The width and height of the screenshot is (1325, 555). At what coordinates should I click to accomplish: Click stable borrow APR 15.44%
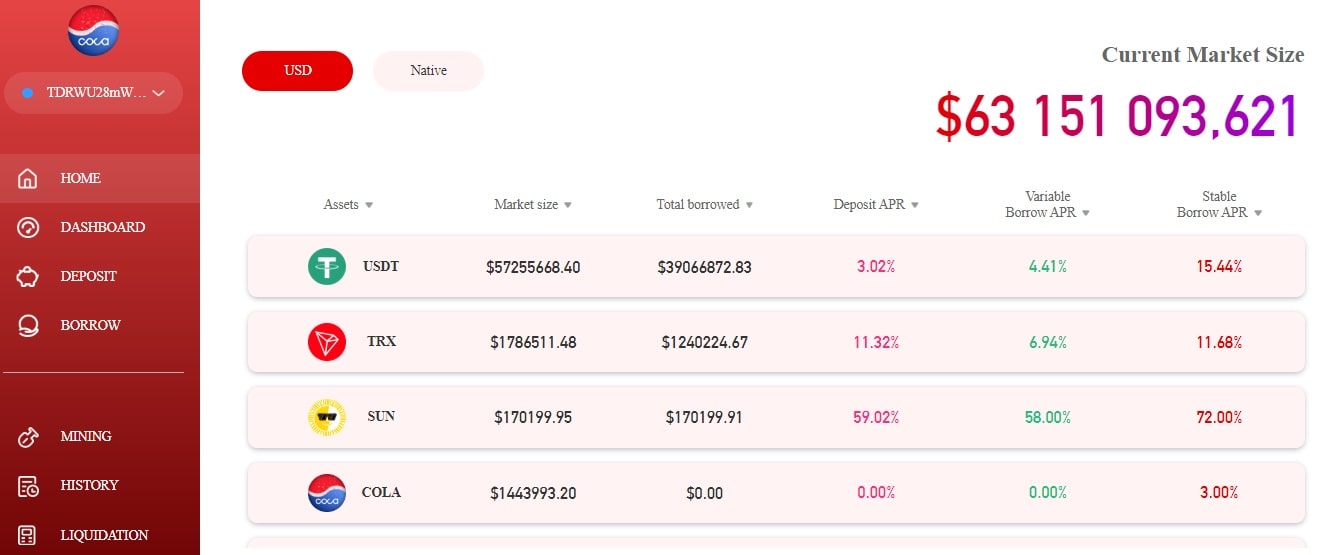pos(1219,267)
